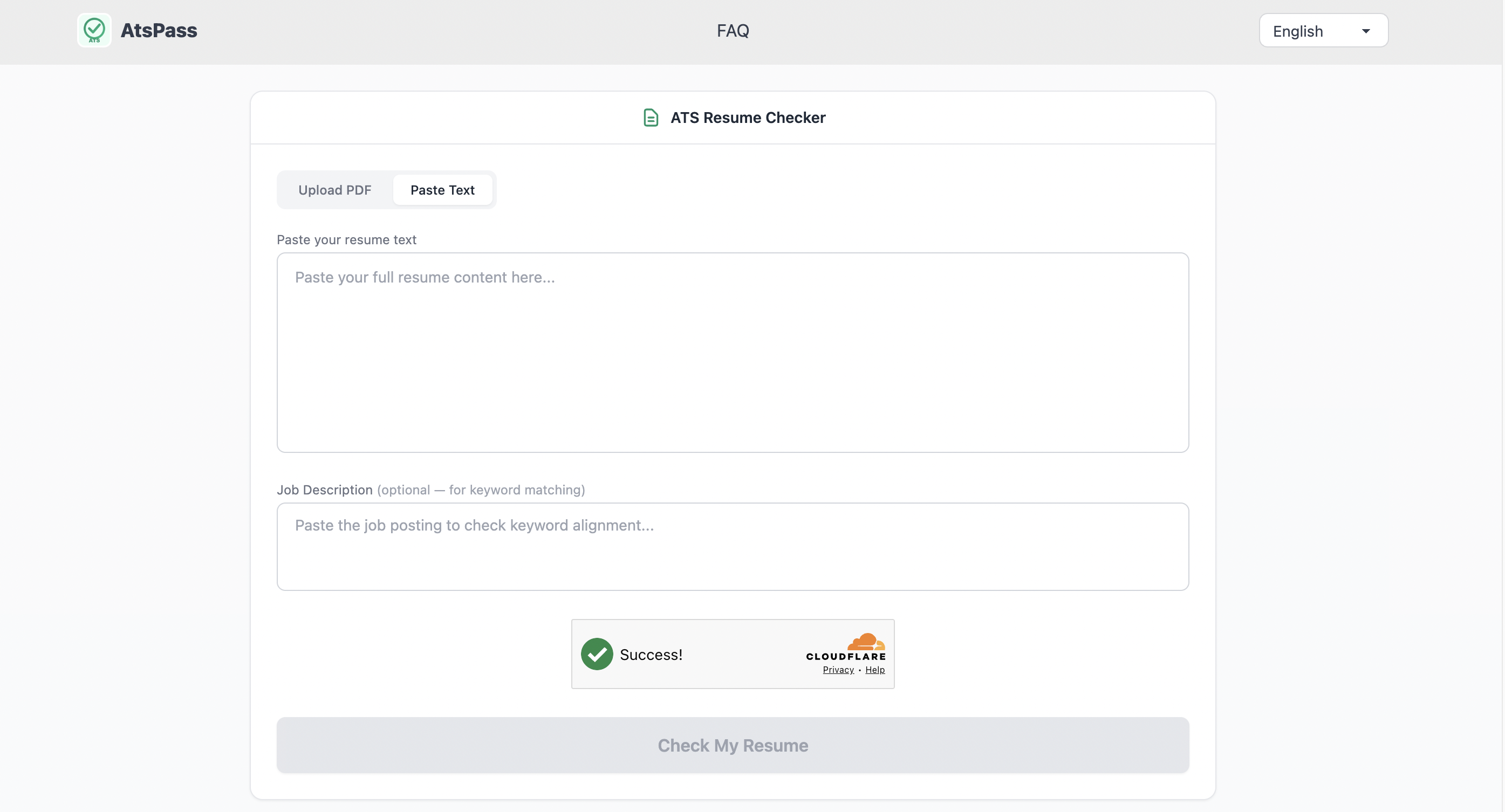The height and width of the screenshot is (812, 1505).
Task: Click the dropdown chevron next to English
Action: [1366, 30]
